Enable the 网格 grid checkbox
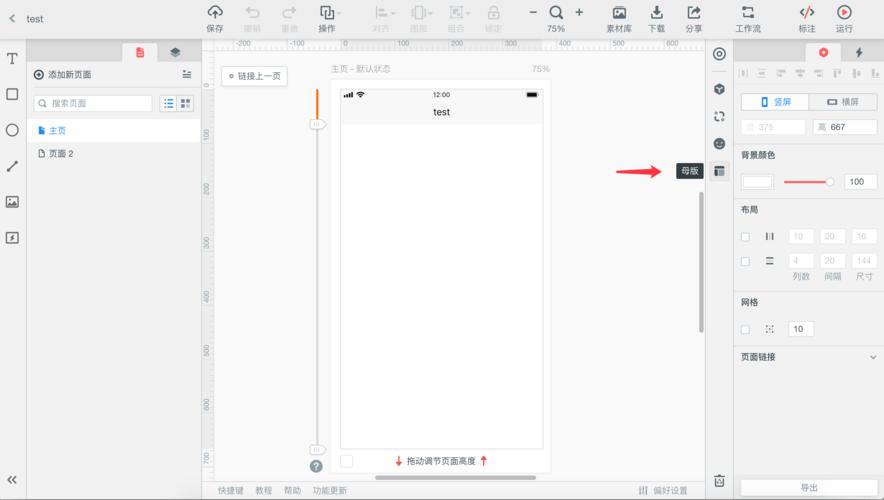 (745, 329)
